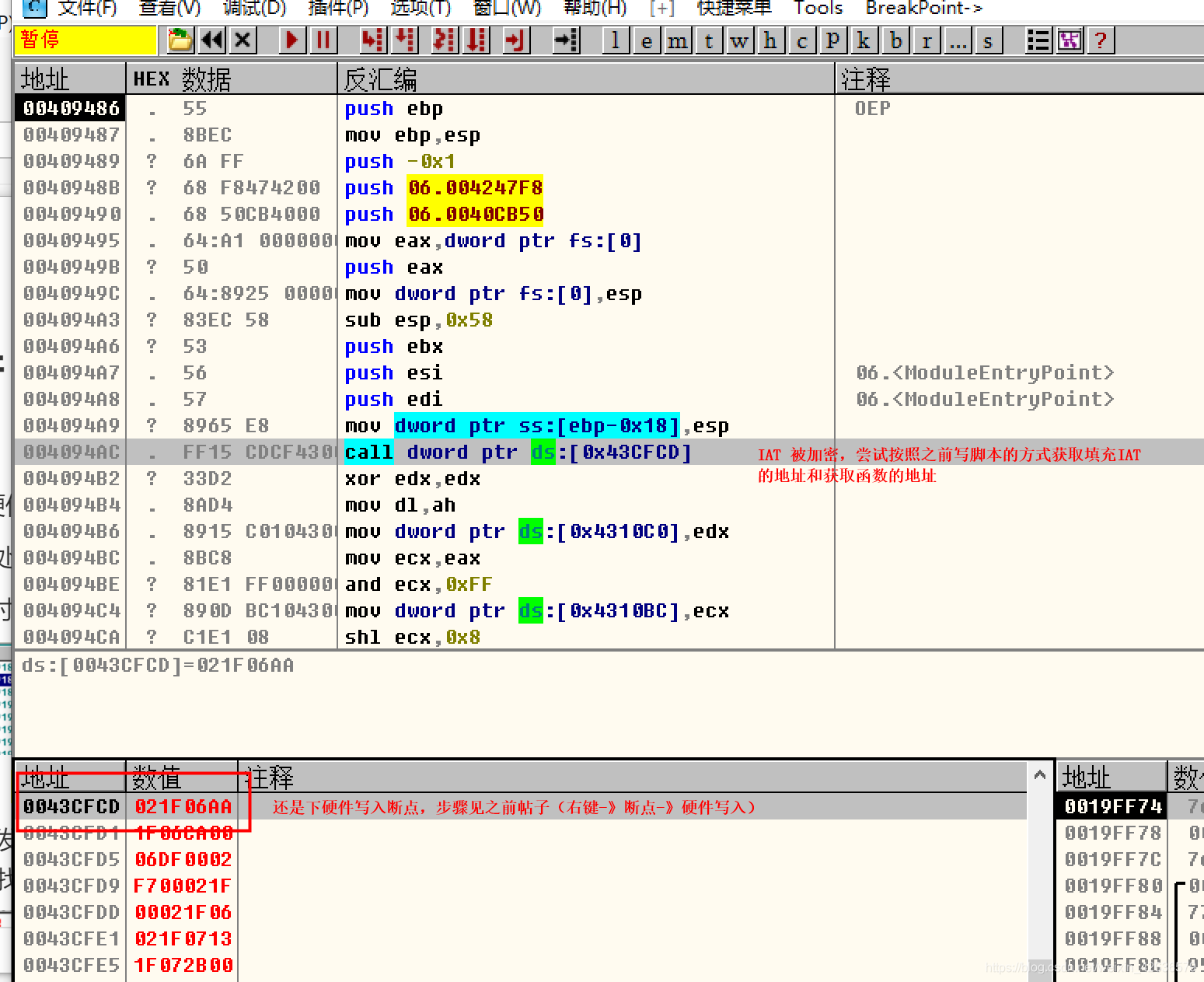Screen dimensions: 1204x982
Task: Click the 反汇编 column header
Action: click(586, 79)
